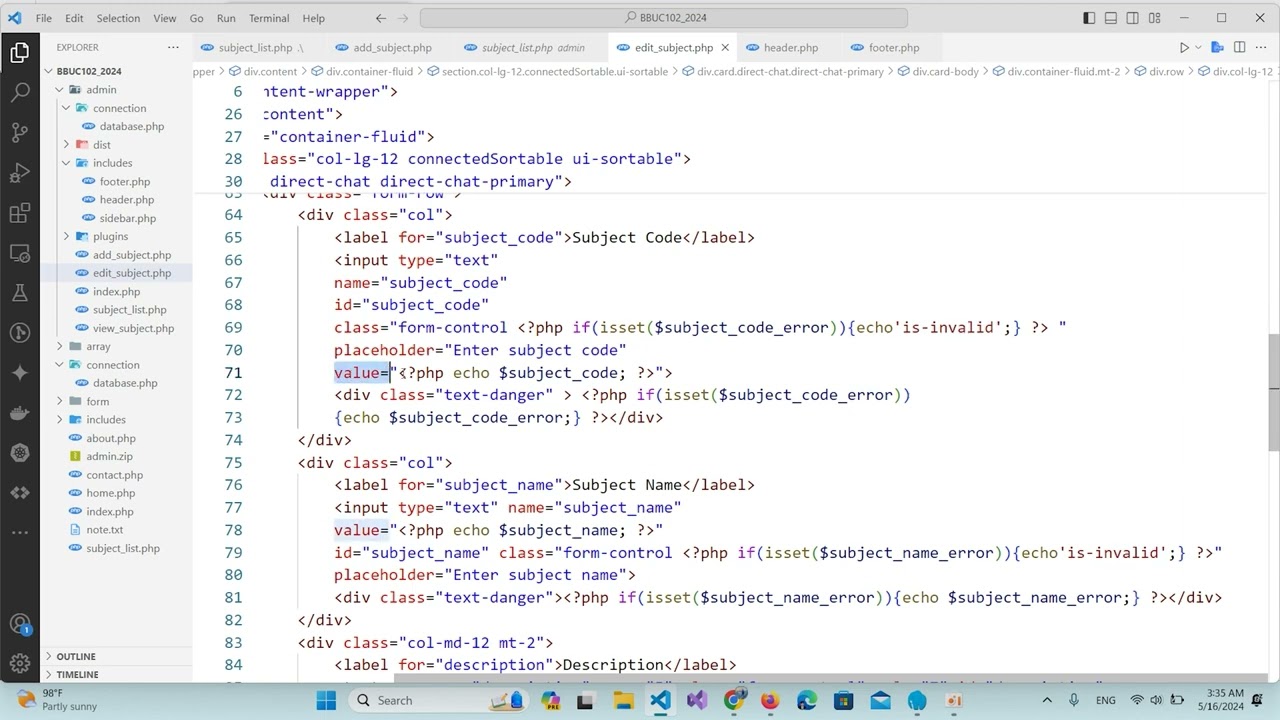Open note.txt in the explorer
The image size is (1280, 720).
(x=104, y=530)
